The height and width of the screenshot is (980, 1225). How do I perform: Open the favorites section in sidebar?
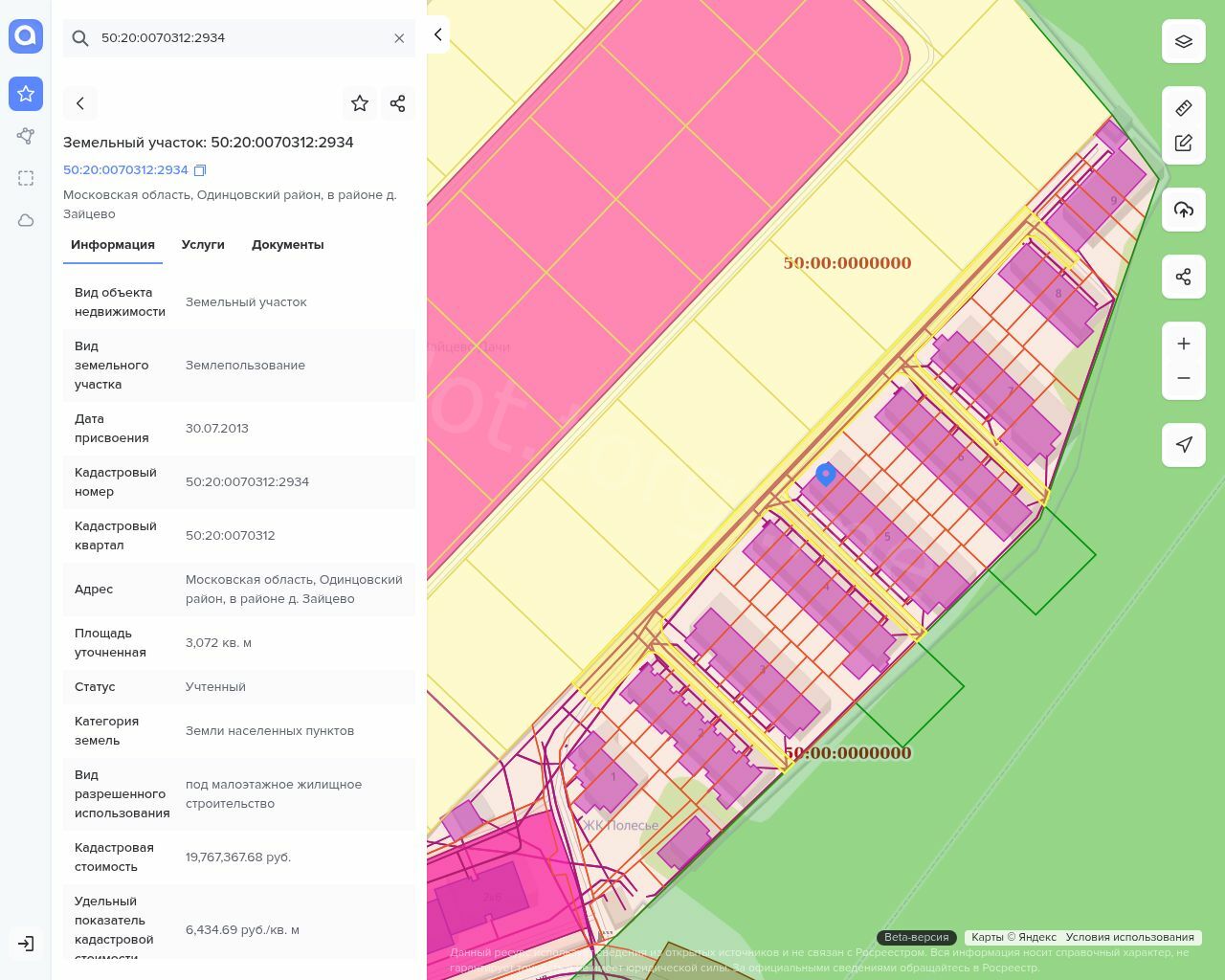pos(26,94)
